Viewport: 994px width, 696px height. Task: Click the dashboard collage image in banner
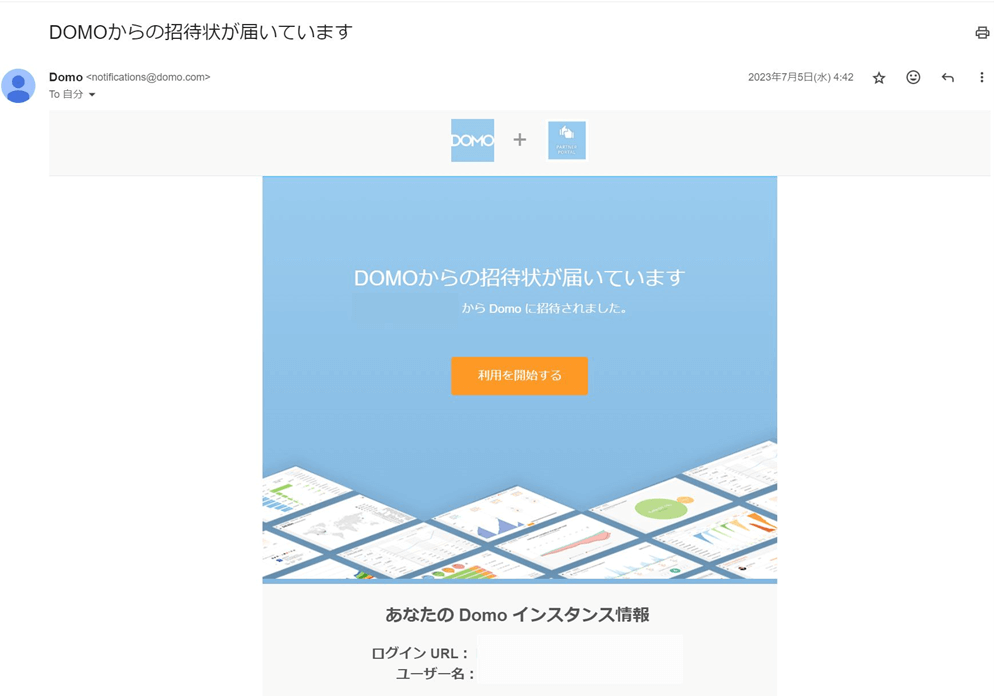(519, 510)
